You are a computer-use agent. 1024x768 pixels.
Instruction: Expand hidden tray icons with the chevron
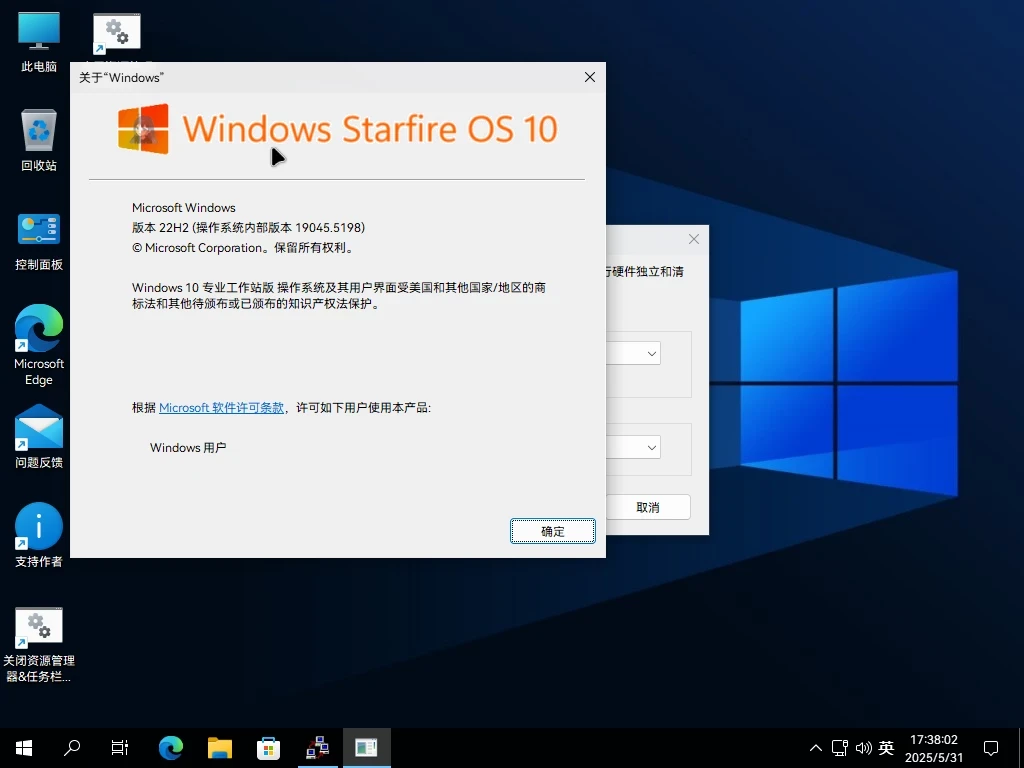(816, 747)
